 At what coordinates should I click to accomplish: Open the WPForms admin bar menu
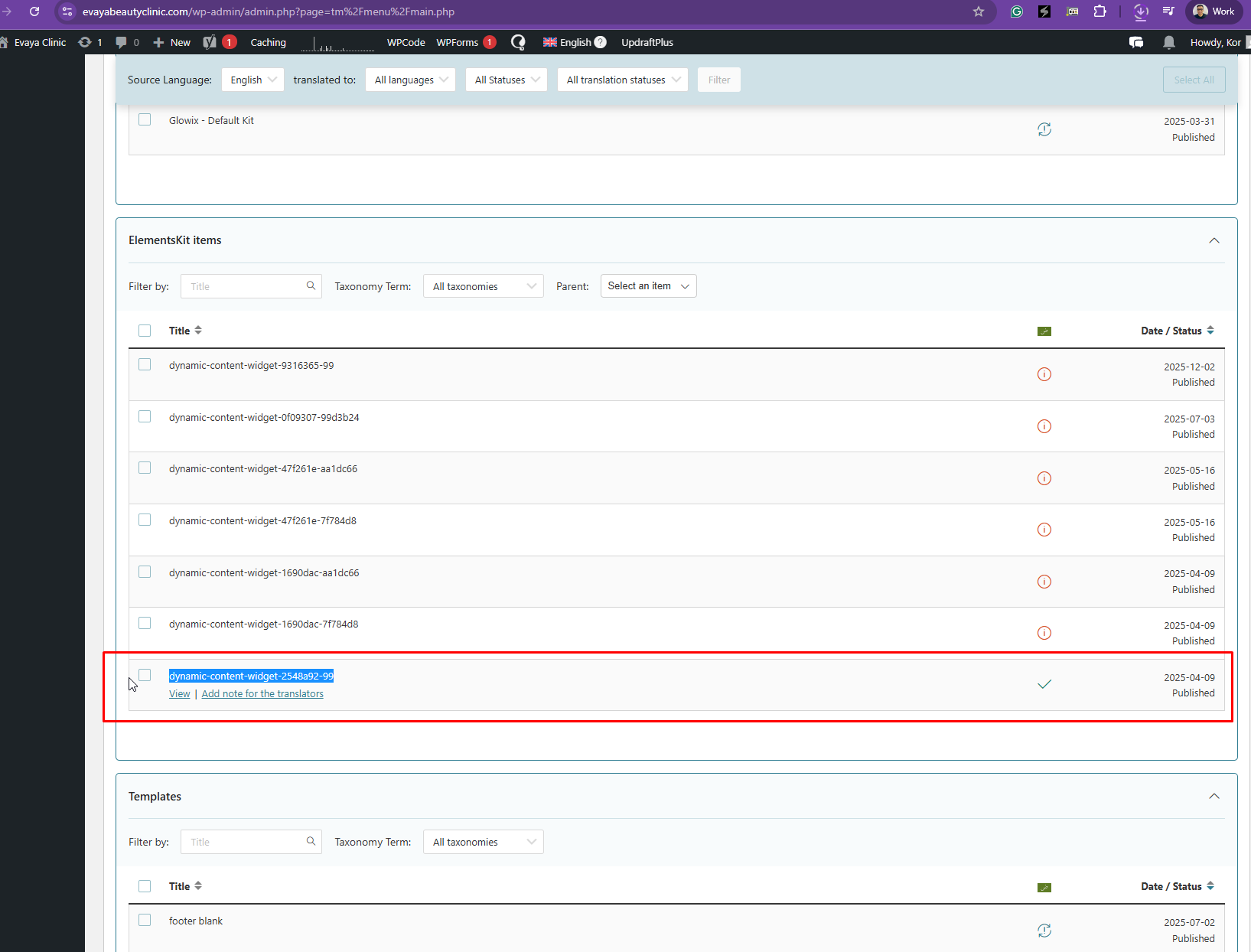pos(457,42)
